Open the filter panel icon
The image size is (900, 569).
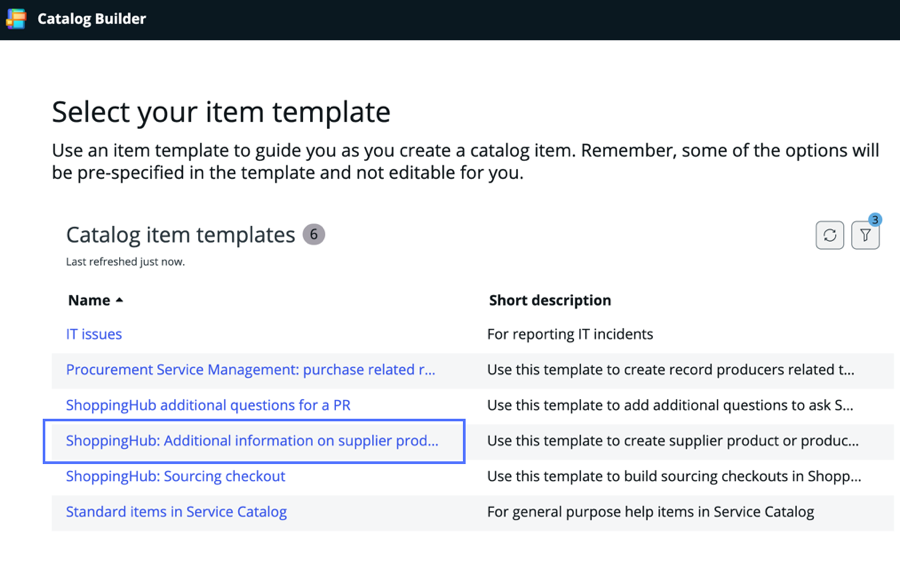coord(865,235)
